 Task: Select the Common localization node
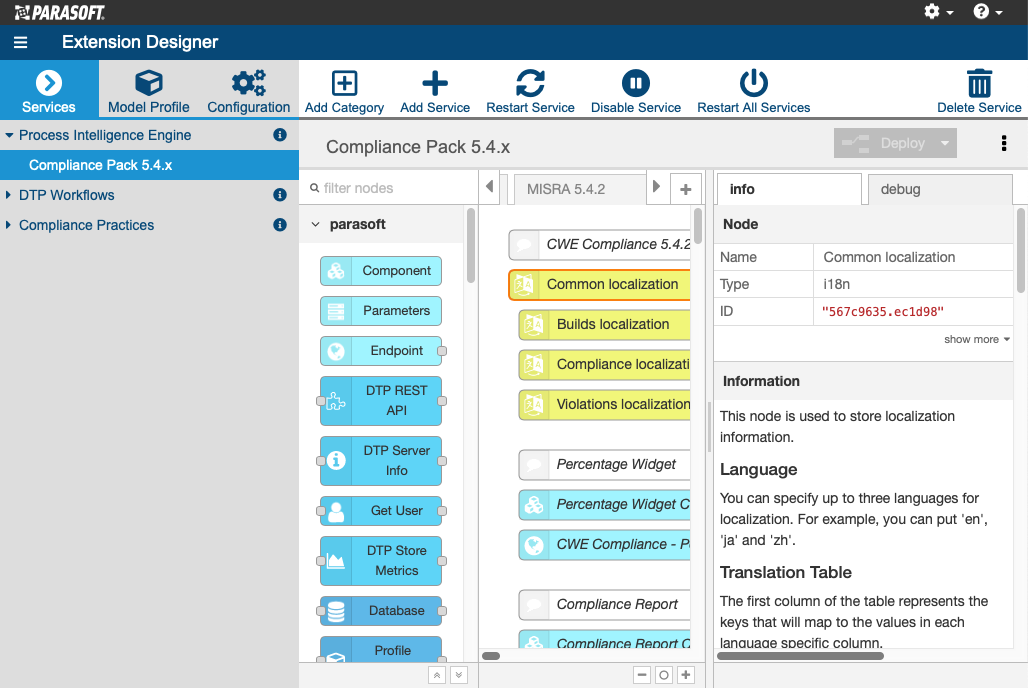600,285
